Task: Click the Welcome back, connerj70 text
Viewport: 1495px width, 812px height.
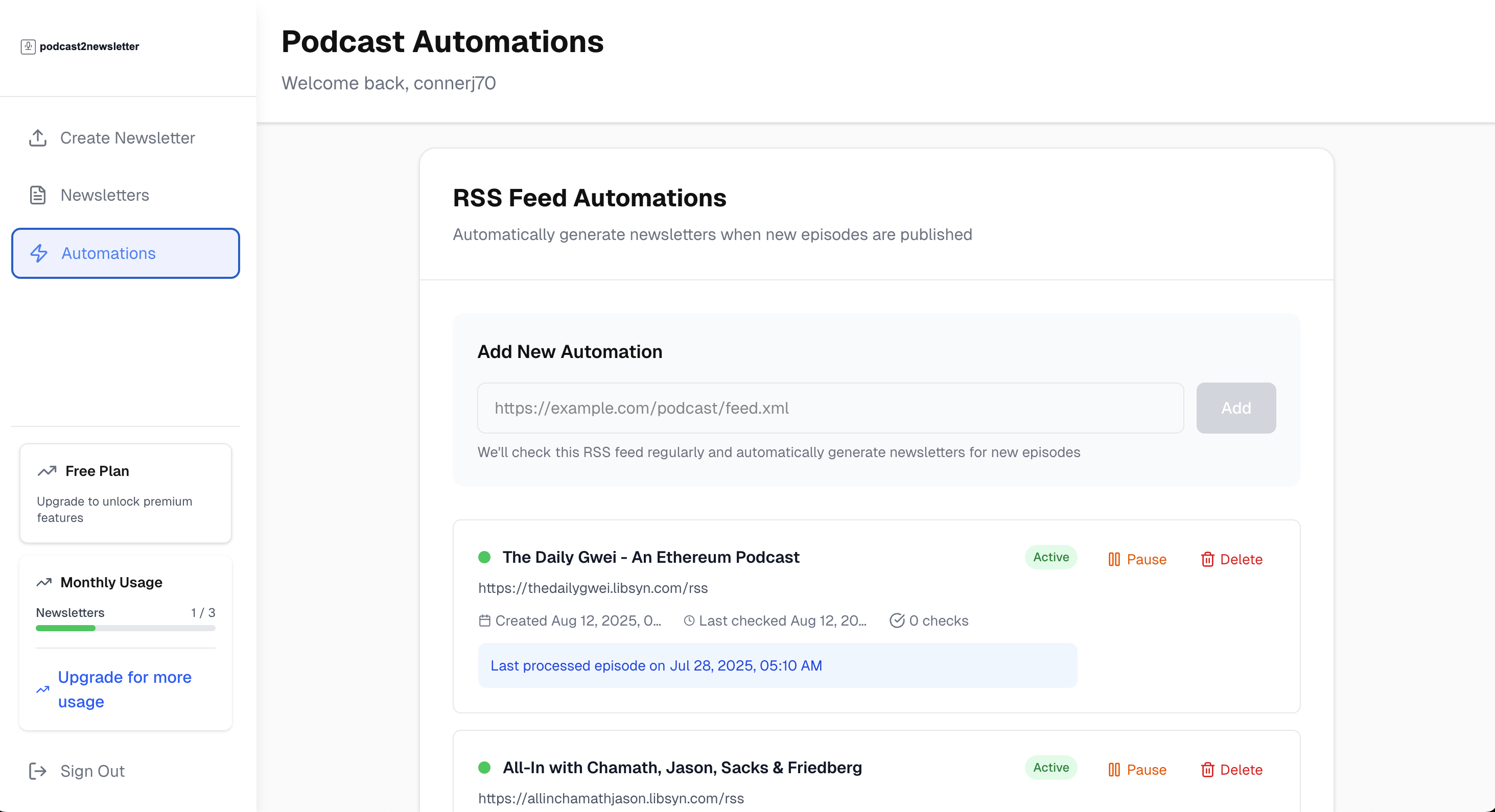Action: click(389, 84)
